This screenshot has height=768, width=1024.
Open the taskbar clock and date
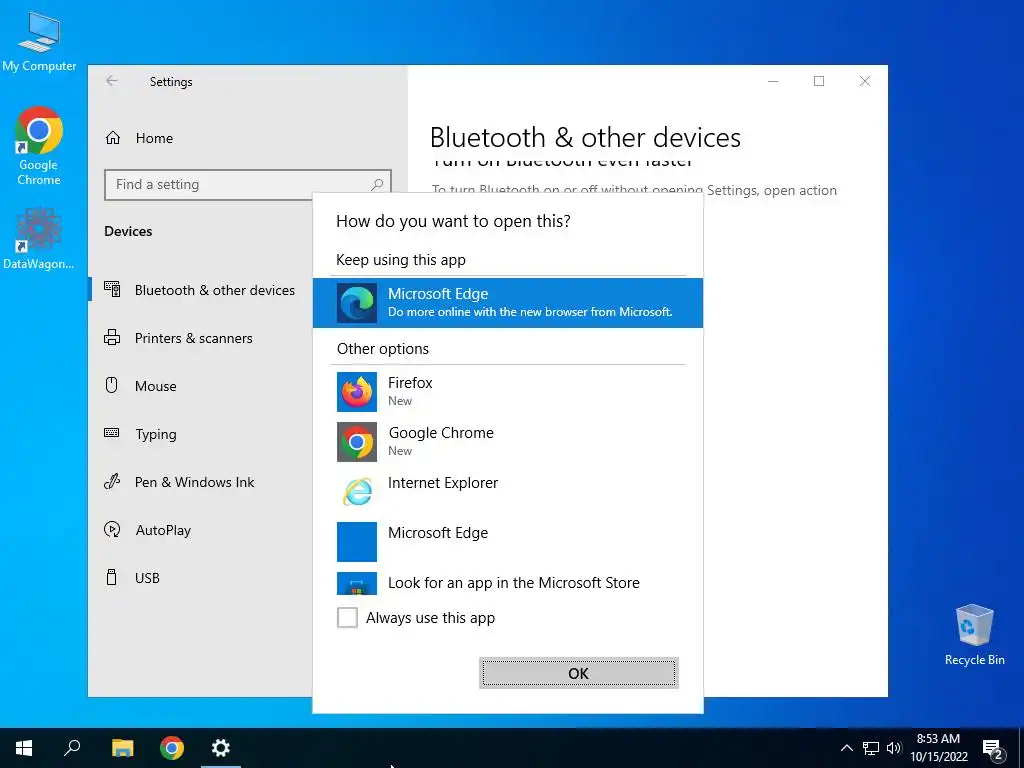tap(939, 748)
